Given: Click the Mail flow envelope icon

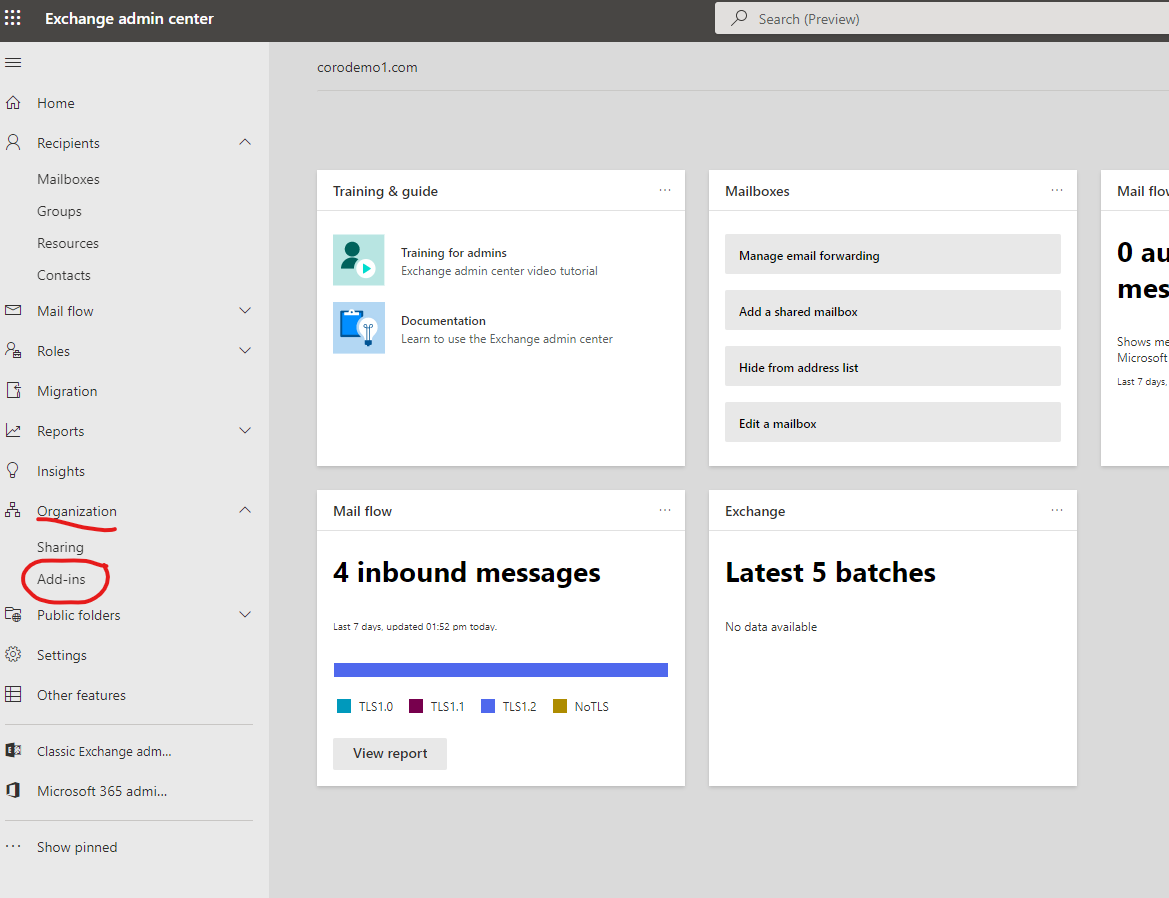Looking at the screenshot, I should point(13,310).
